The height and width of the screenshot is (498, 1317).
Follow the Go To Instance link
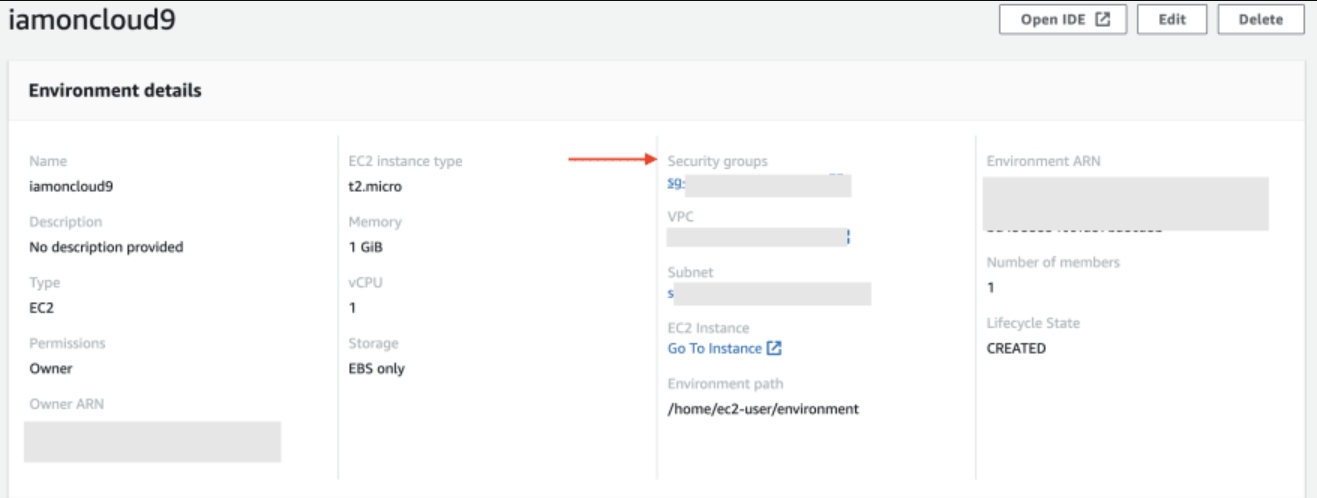coord(714,349)
